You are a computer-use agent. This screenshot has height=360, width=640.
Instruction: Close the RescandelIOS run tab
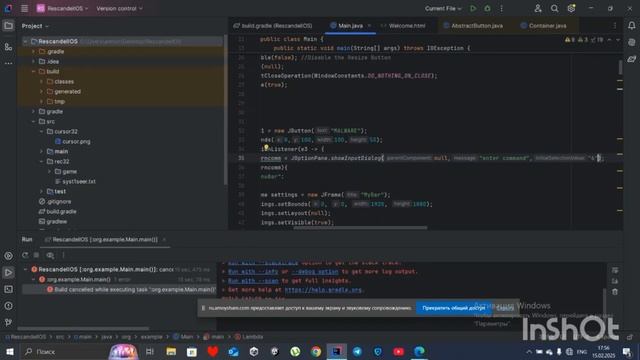pos(164,240)
